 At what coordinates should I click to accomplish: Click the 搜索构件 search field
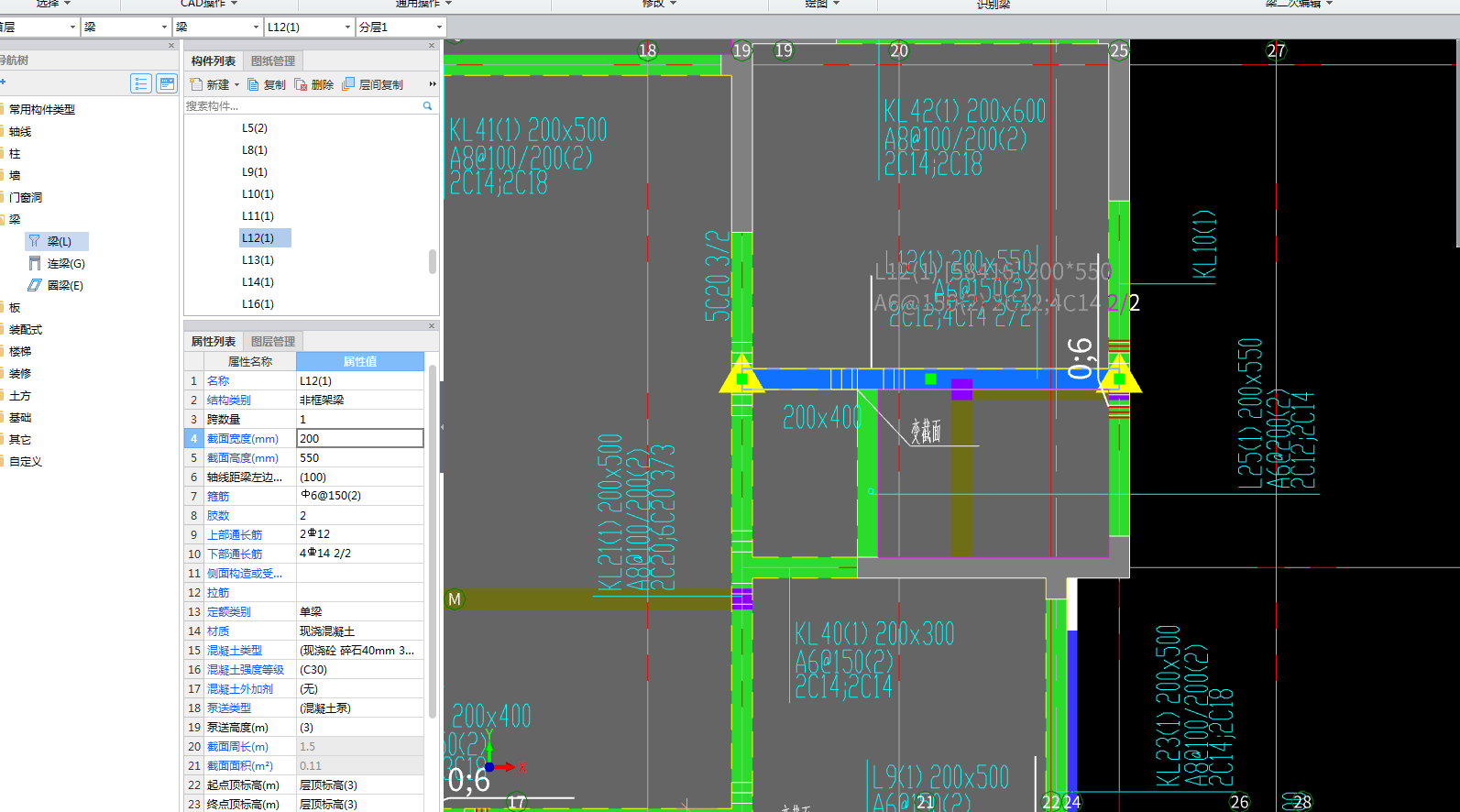tap(302, 106)
